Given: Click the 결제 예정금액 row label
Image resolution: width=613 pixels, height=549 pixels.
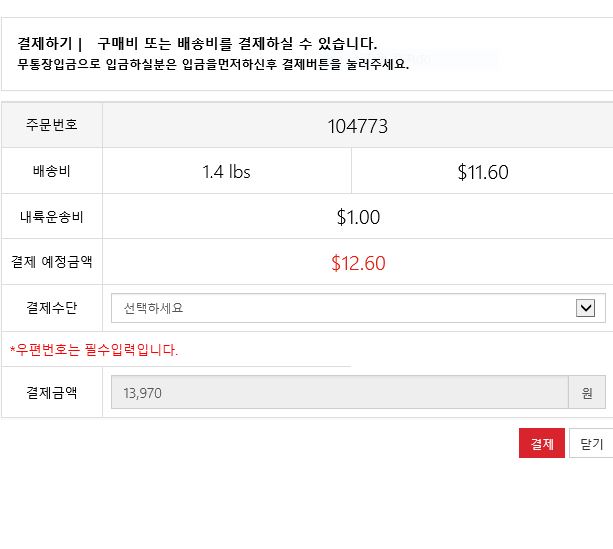Looking at the screenshot, I should 52,262.
